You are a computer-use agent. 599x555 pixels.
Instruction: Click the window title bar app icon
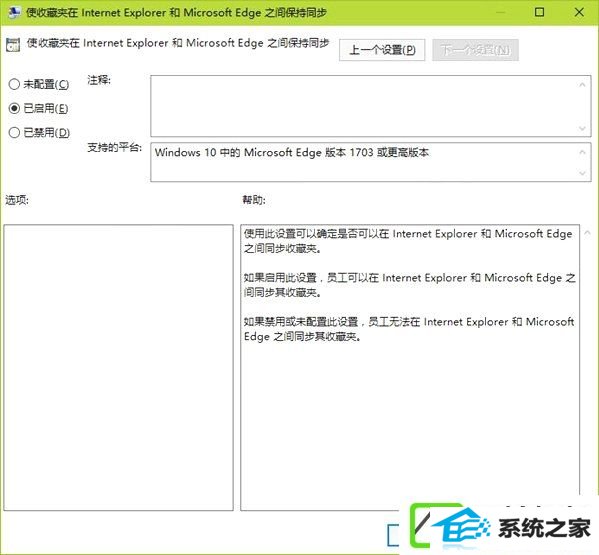pos(14,12)
